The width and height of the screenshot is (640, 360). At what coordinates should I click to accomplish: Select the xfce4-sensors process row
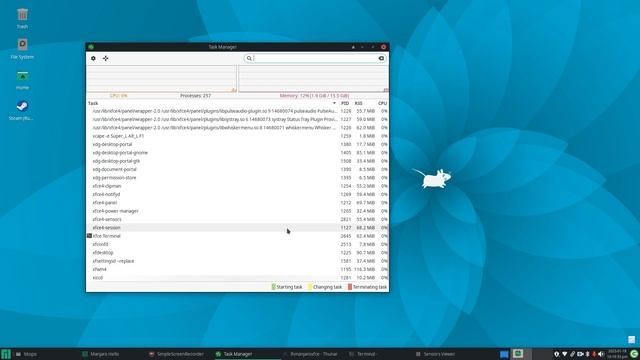[x=238, y=219]
